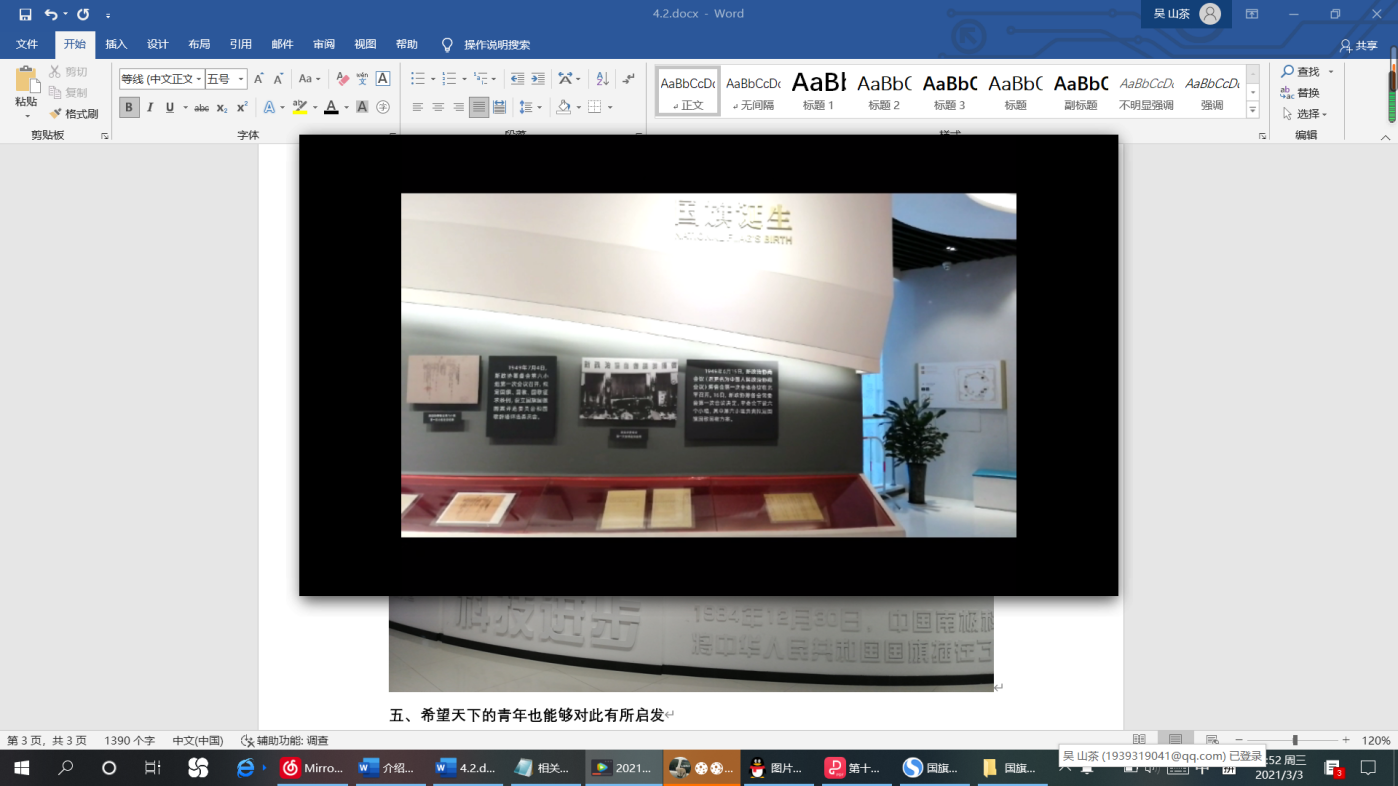Decrease paragraph indent

tap(517, 79)
